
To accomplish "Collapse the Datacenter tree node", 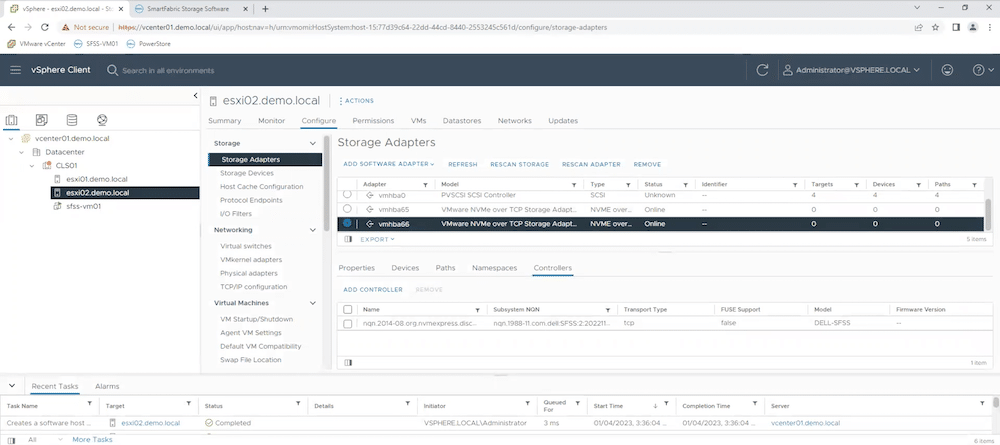I will pos(21,152).
